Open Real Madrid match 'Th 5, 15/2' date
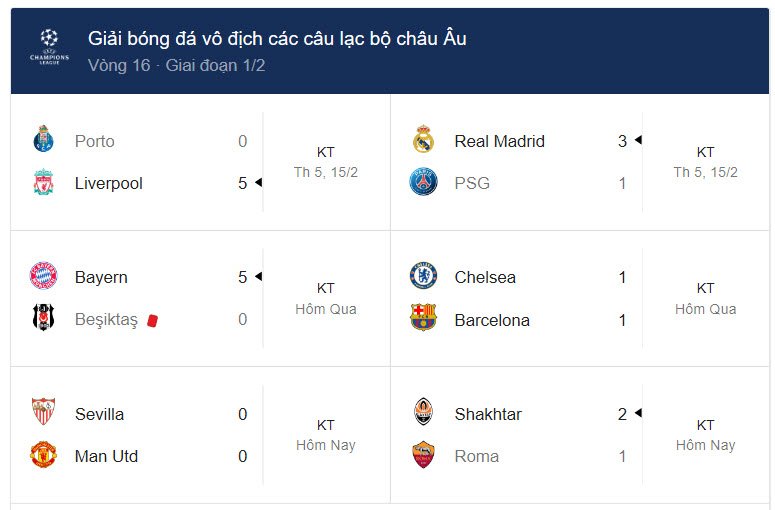The height and width of the screenshot is (510, 775). click(x=705, y=172)
